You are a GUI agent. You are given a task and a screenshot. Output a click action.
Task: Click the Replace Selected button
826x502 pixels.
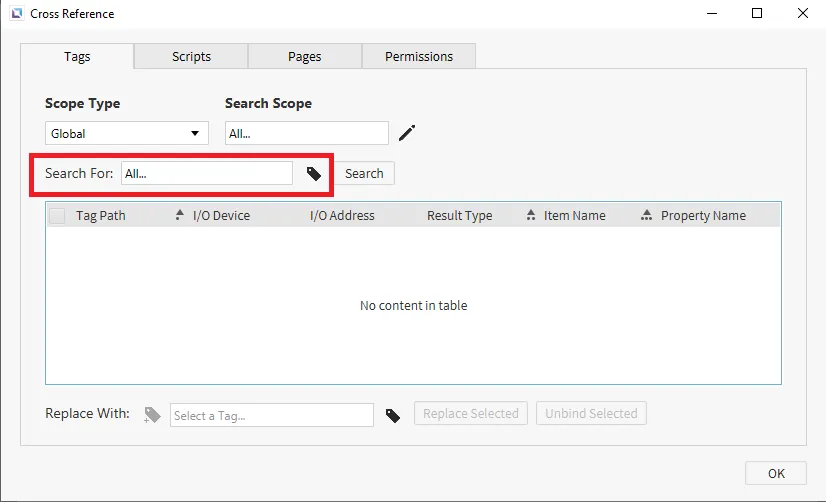470,413
